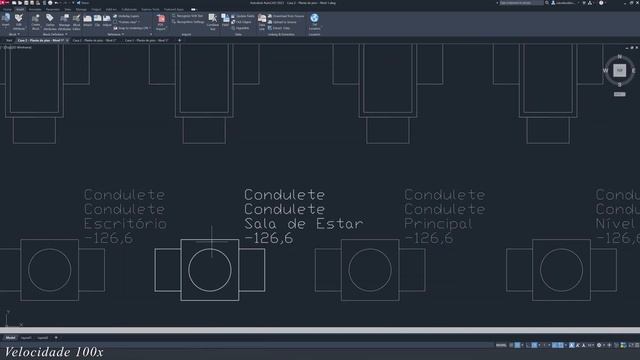Switch to the Layout1 tab
640x360 pixels.
(x=26, y=338)
